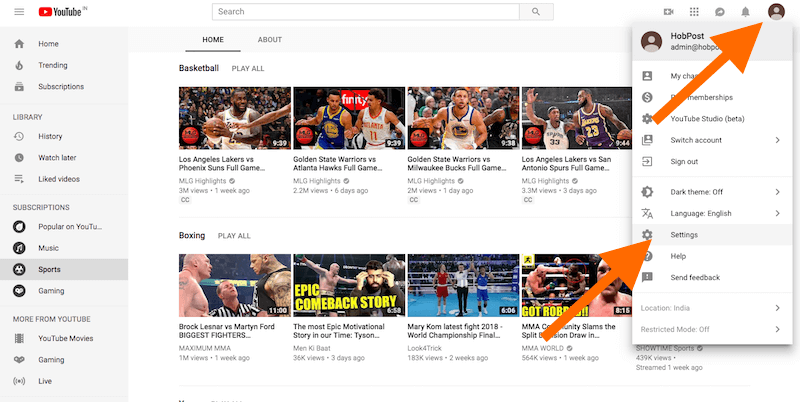Switch to the ABOUT tab
Viewport: 800px width, 402px height.
270,40
